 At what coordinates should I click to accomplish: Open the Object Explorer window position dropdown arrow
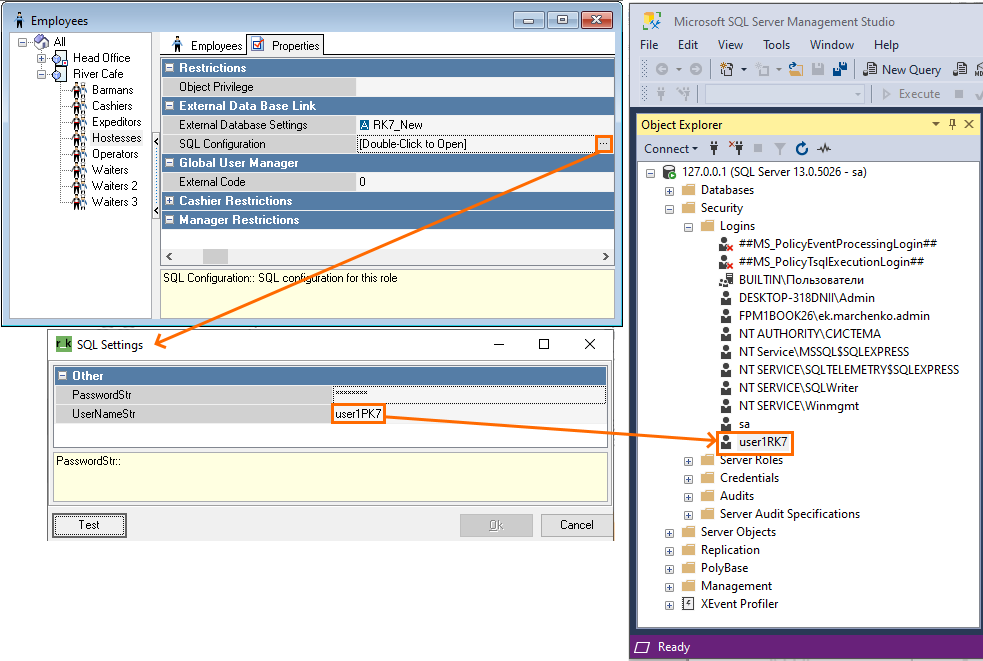936,124
